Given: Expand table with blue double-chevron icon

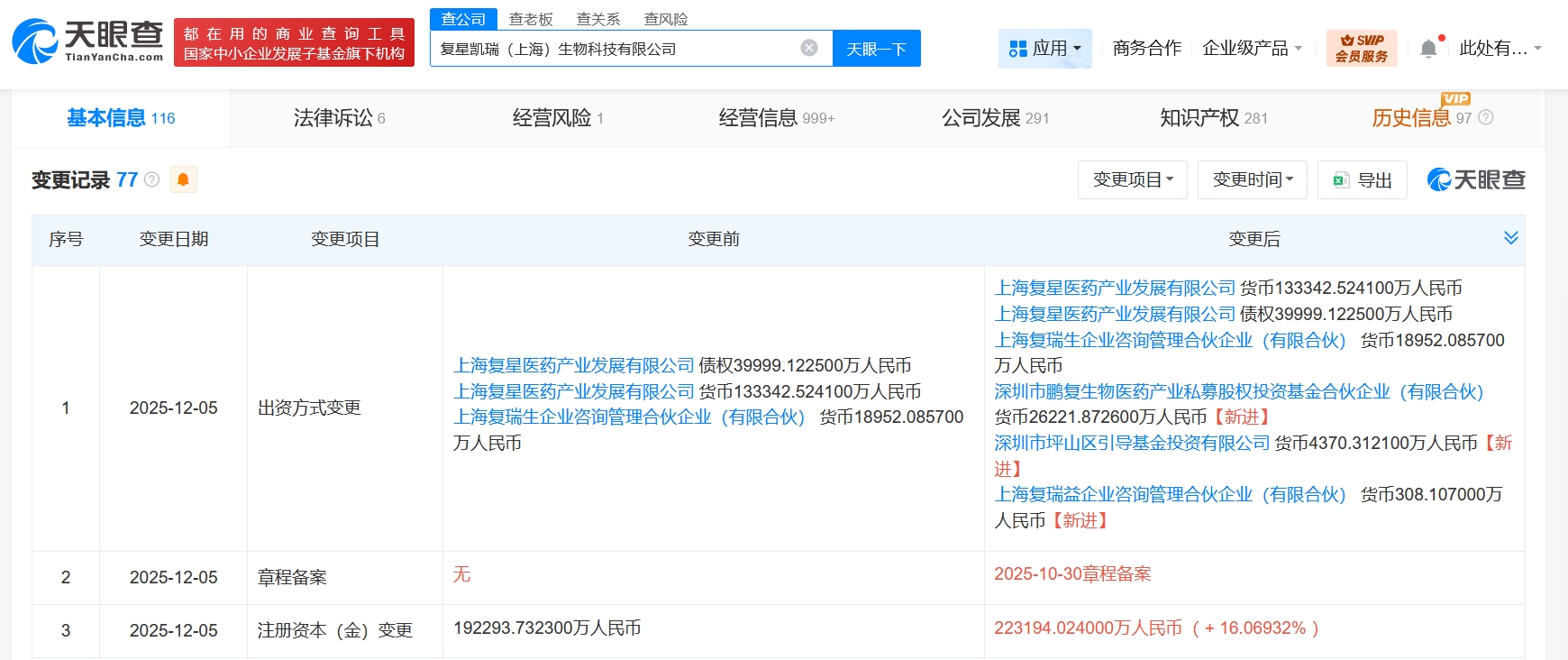Looking at the screenshot, I should coord(1510,238).
